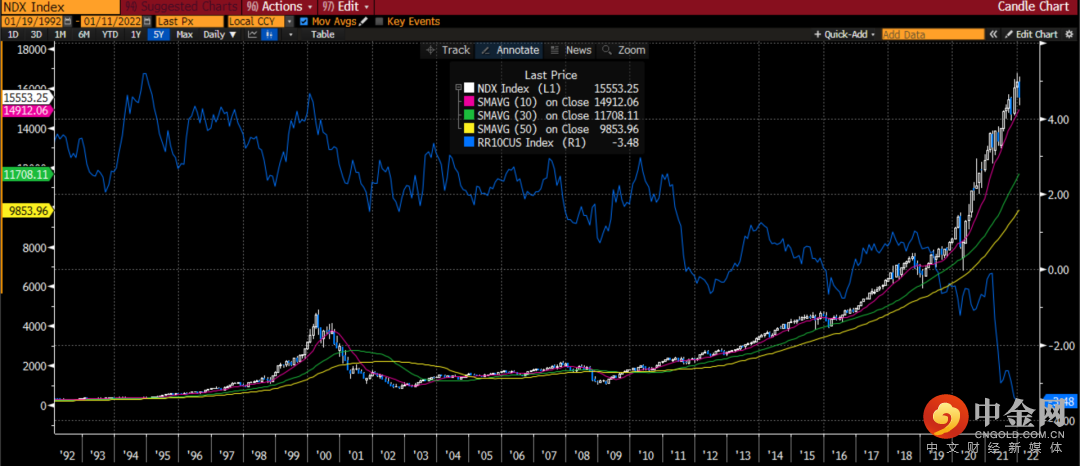Uncheck the Mov Avgs checkbox
1080x466 pixels.
[x=304, y=20]
